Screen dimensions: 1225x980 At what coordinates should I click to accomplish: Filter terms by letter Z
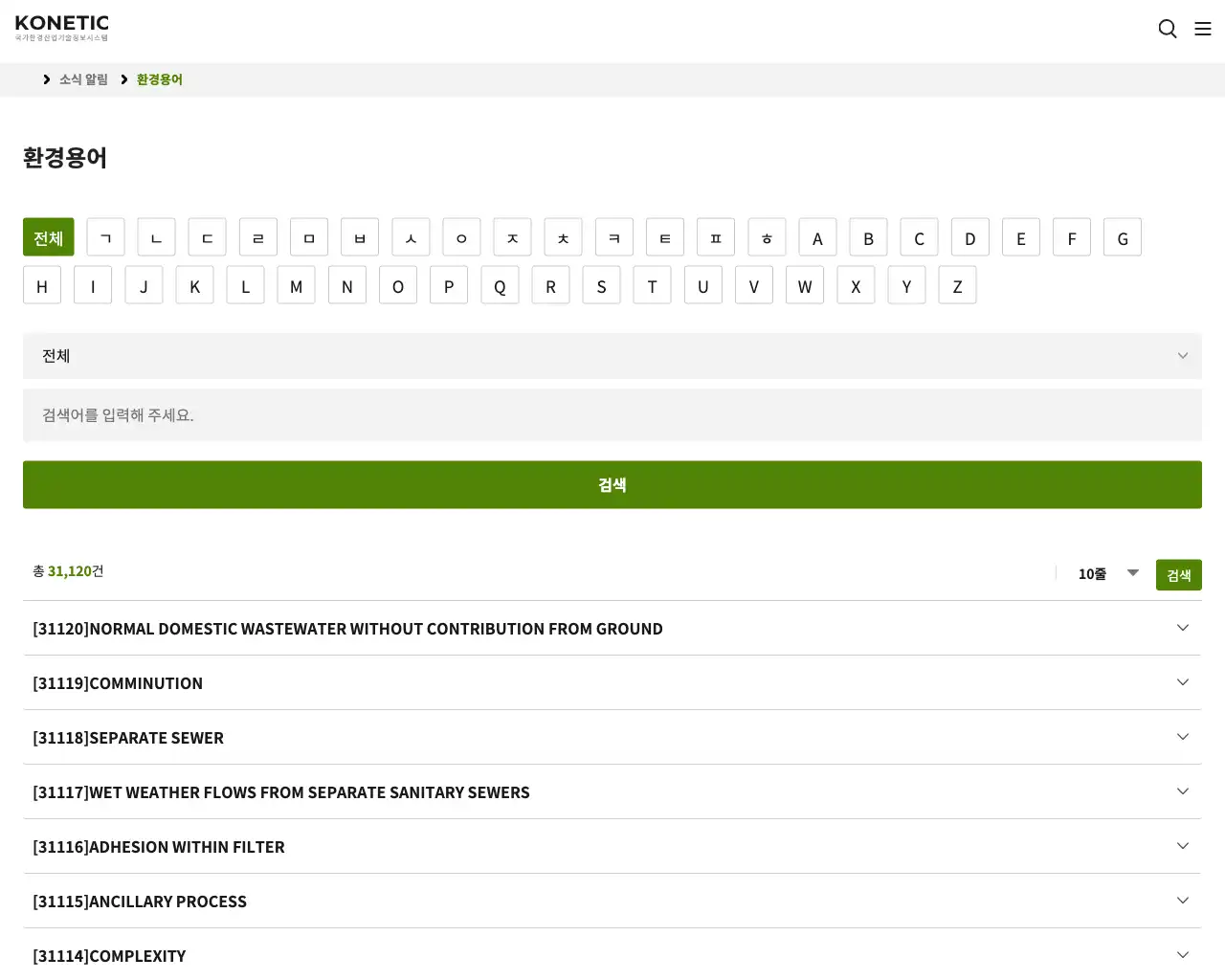tap(957, 285)
